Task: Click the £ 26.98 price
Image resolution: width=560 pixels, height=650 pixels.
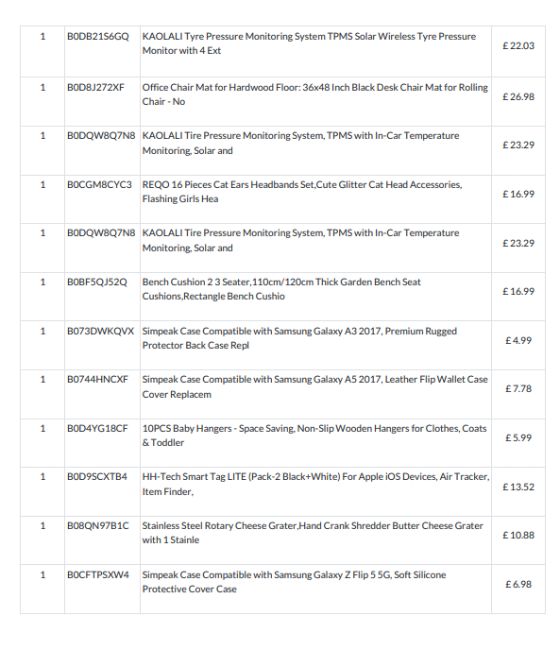Action: click(x=518, y=97)
